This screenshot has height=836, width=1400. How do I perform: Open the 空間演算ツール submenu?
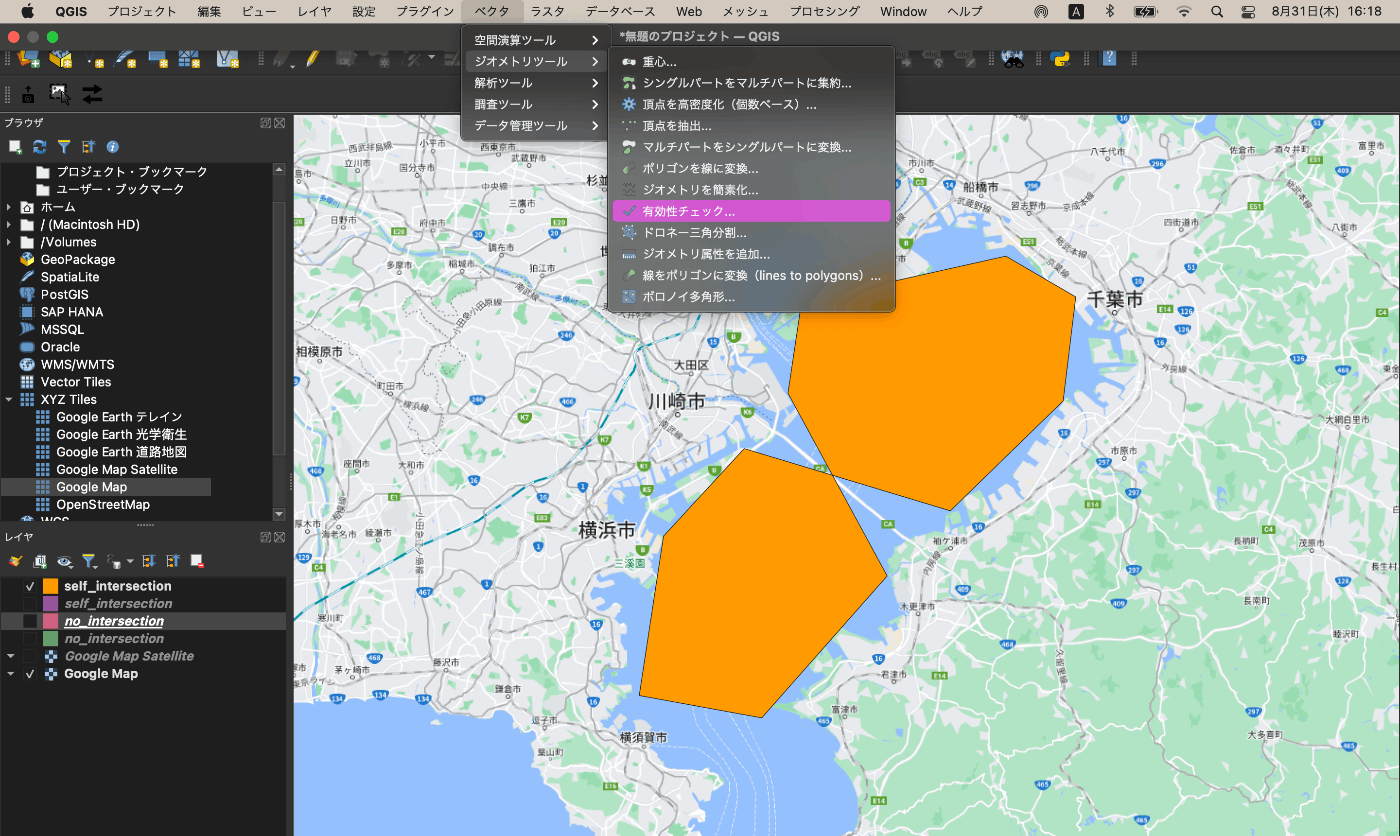point(535,40)
